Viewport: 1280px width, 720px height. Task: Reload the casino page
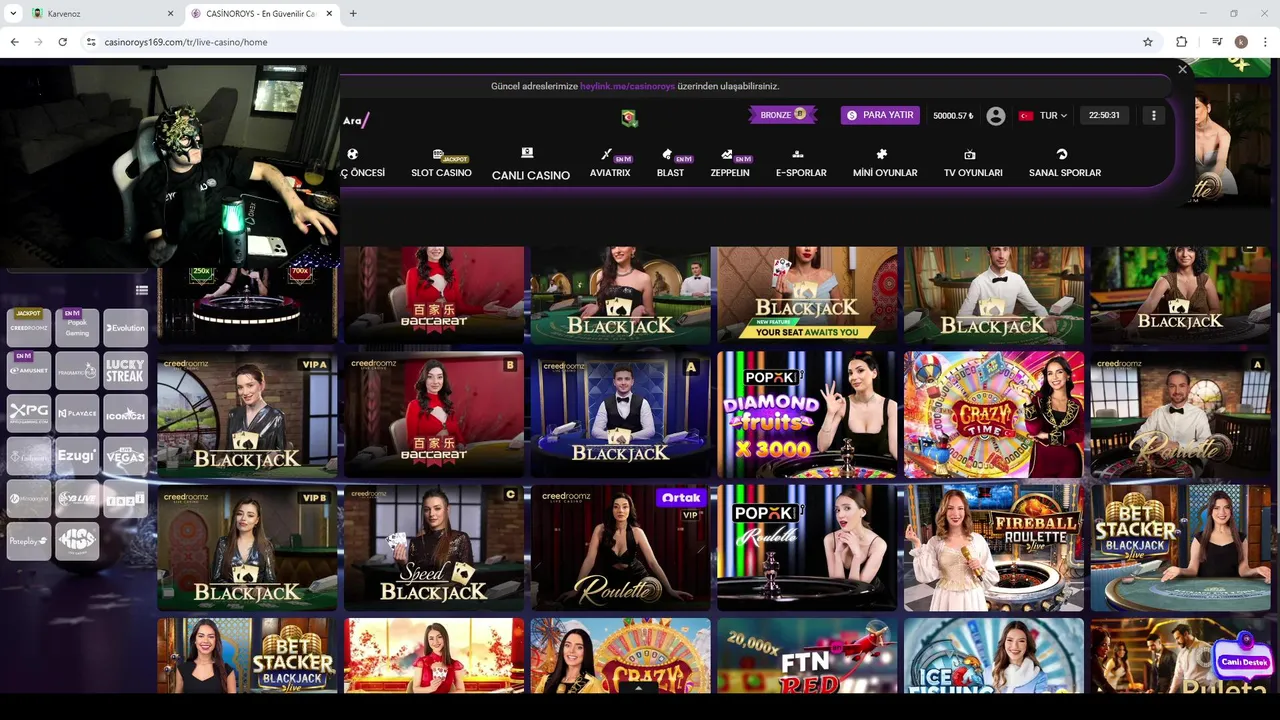62,42
